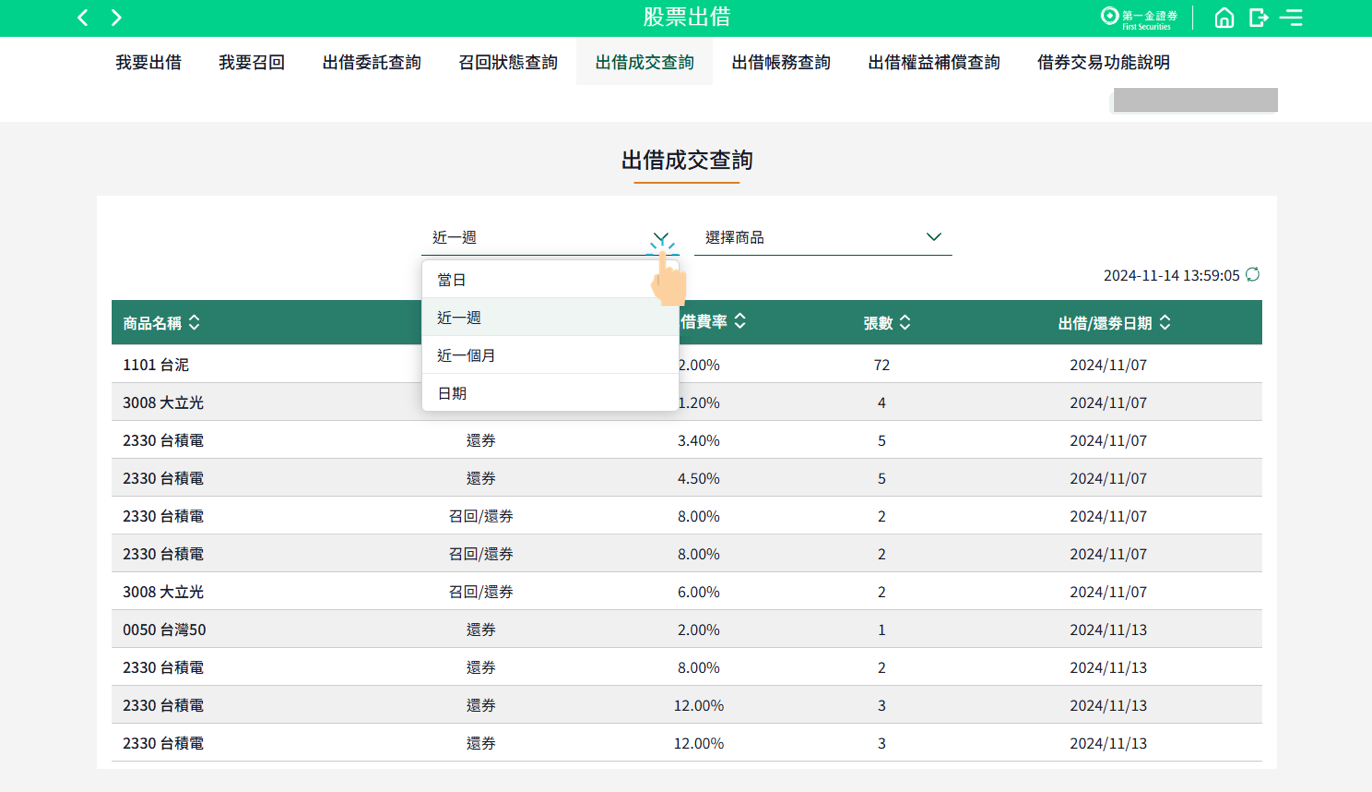1372x792 pixels.
Task: Collapse the 近一週 date range dropdown
Action: click(660, 238)
